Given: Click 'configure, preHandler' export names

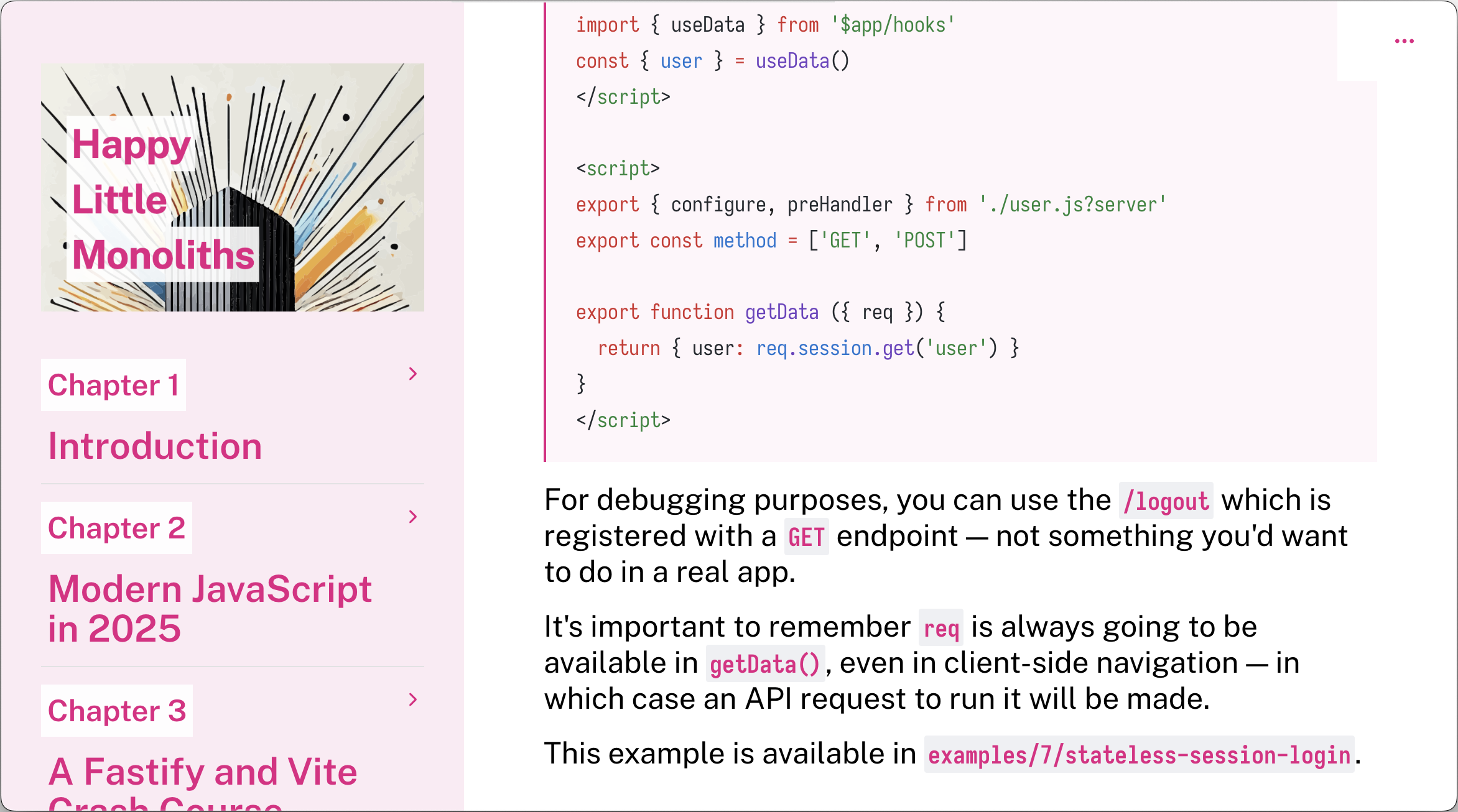Looking at the screenshot, I should [781, 205].
